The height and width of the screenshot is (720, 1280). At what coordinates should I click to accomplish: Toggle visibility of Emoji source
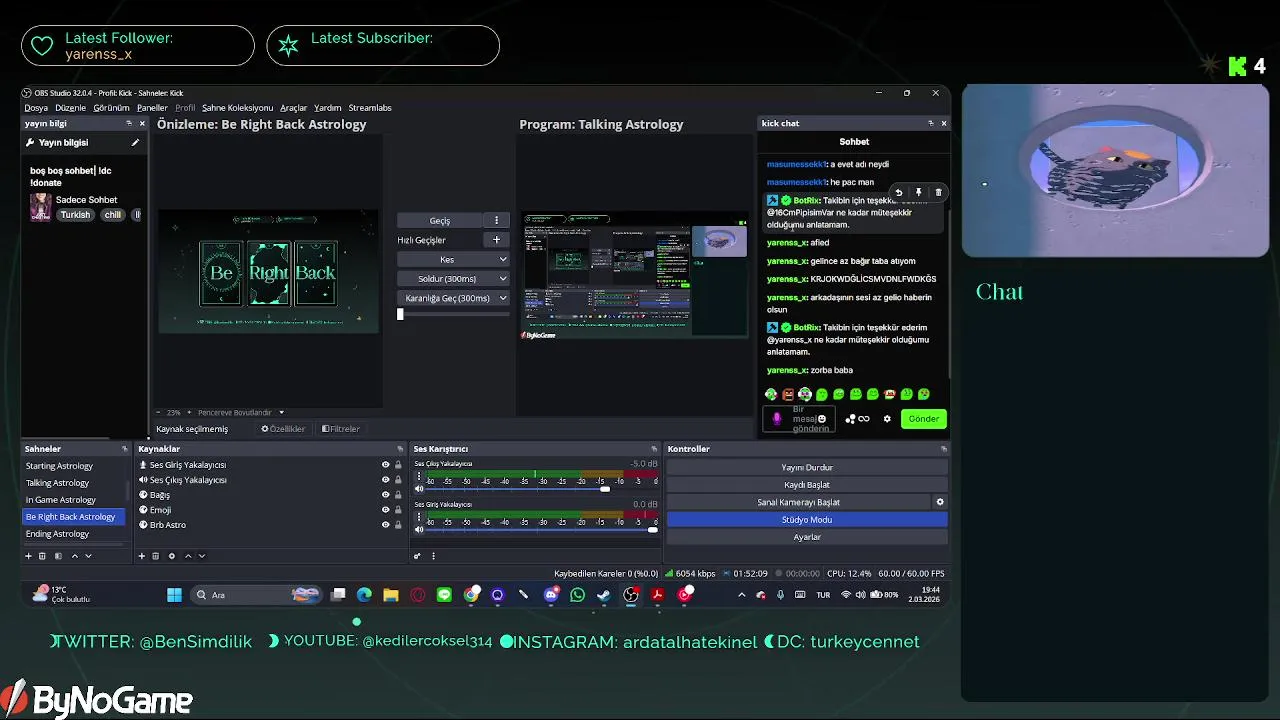point(386,510)
